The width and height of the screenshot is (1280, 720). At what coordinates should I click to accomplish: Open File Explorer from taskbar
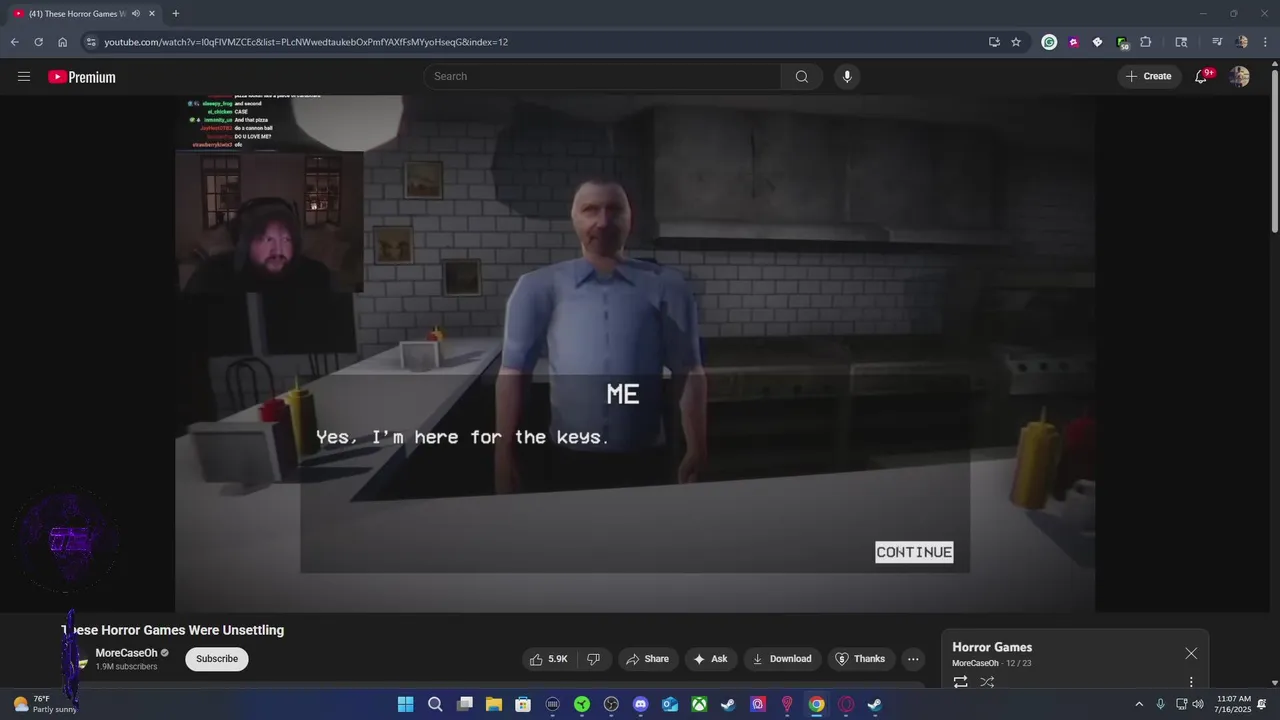pyautogui.click(x=494, y=704)
